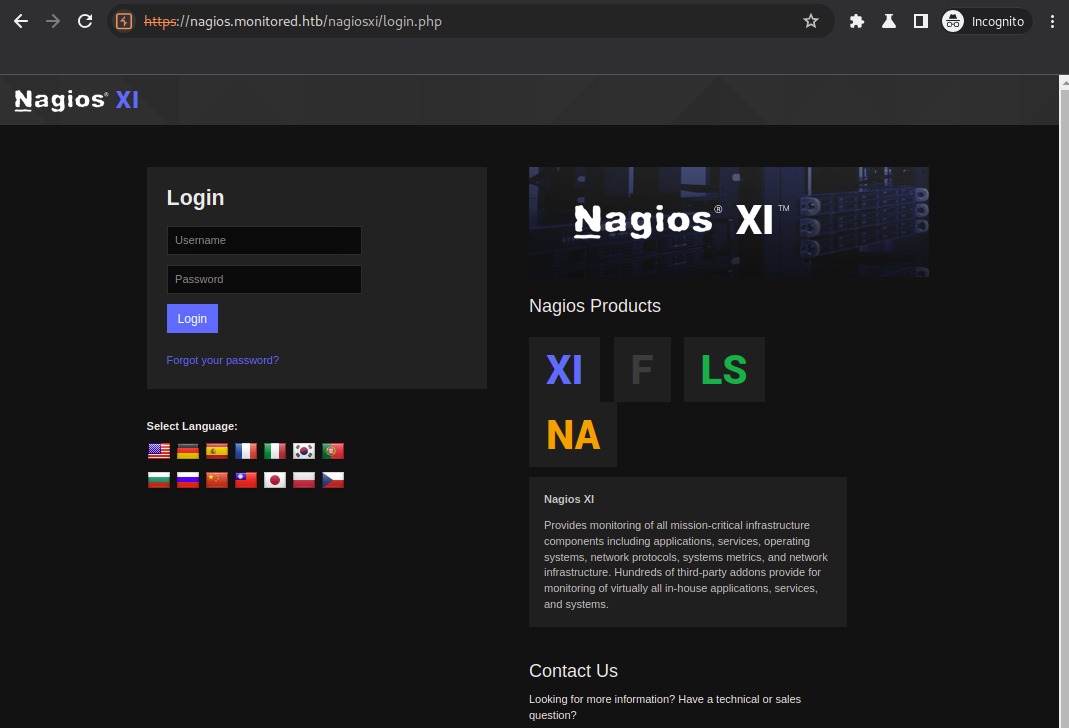Click the Nagios XI header logo
Screen dimensions: 1069x728
(75, 99)
